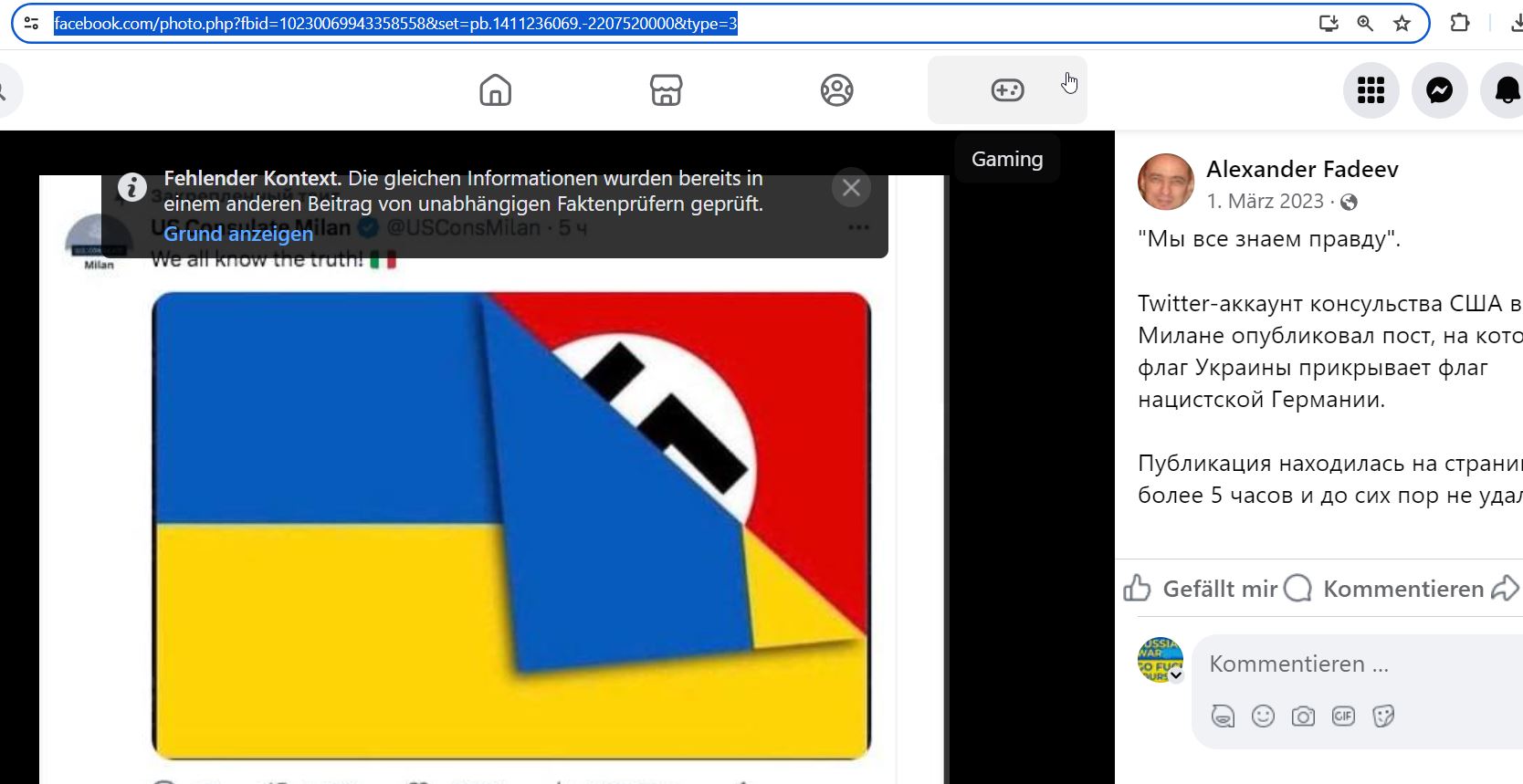
Task: Insert an avatar sticker in comment
Action: tap(1223, 716)
